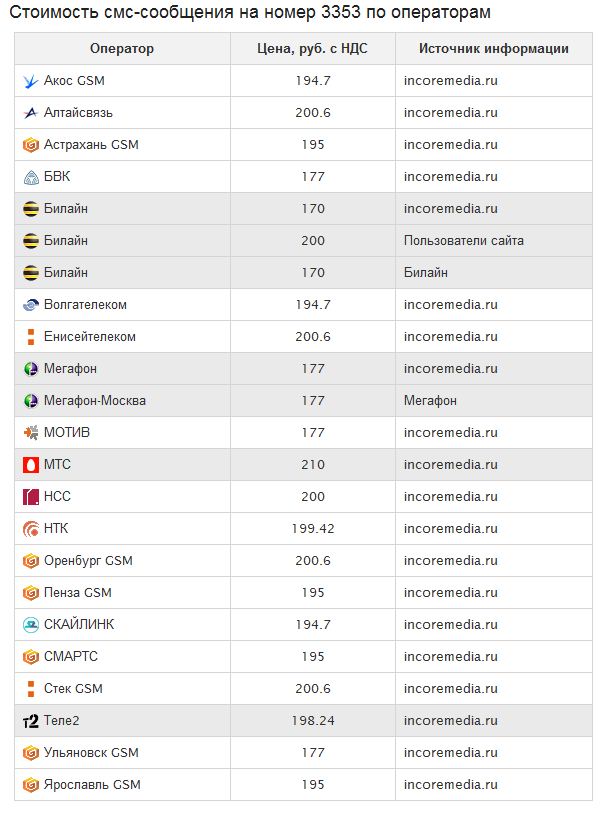
Task: Click the МТС red logo icon
Action: click(30, 465)
